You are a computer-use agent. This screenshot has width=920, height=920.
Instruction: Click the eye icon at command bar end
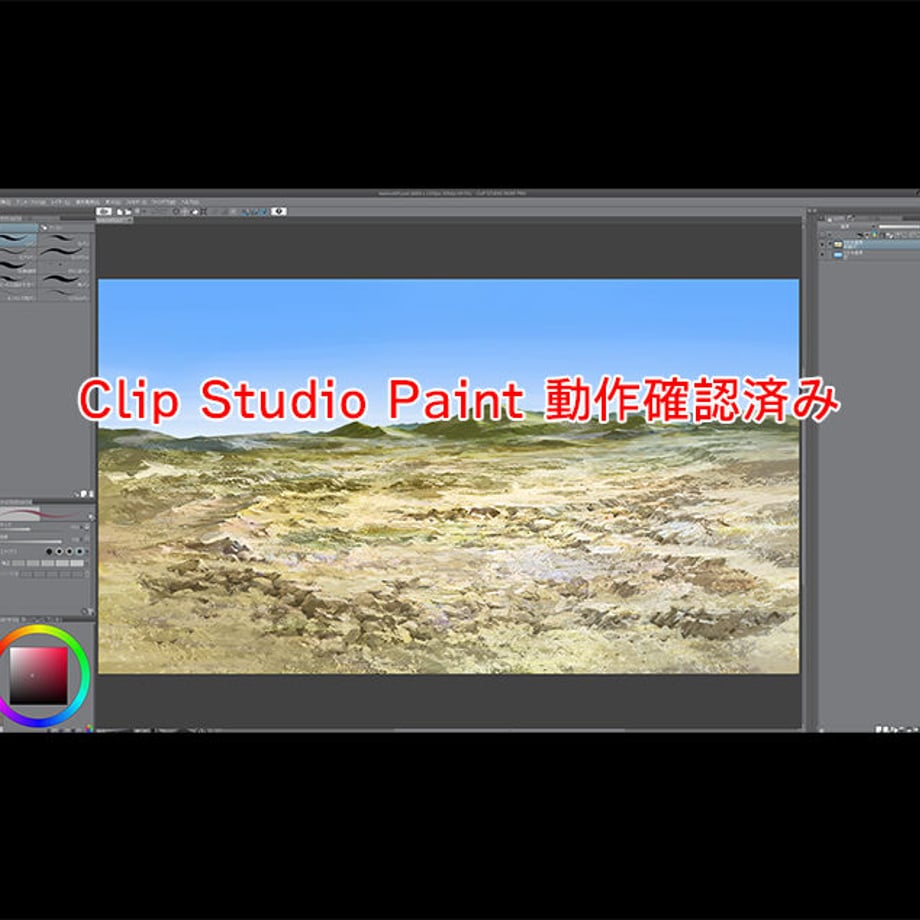pyautogui.click(x=279, y=211)
